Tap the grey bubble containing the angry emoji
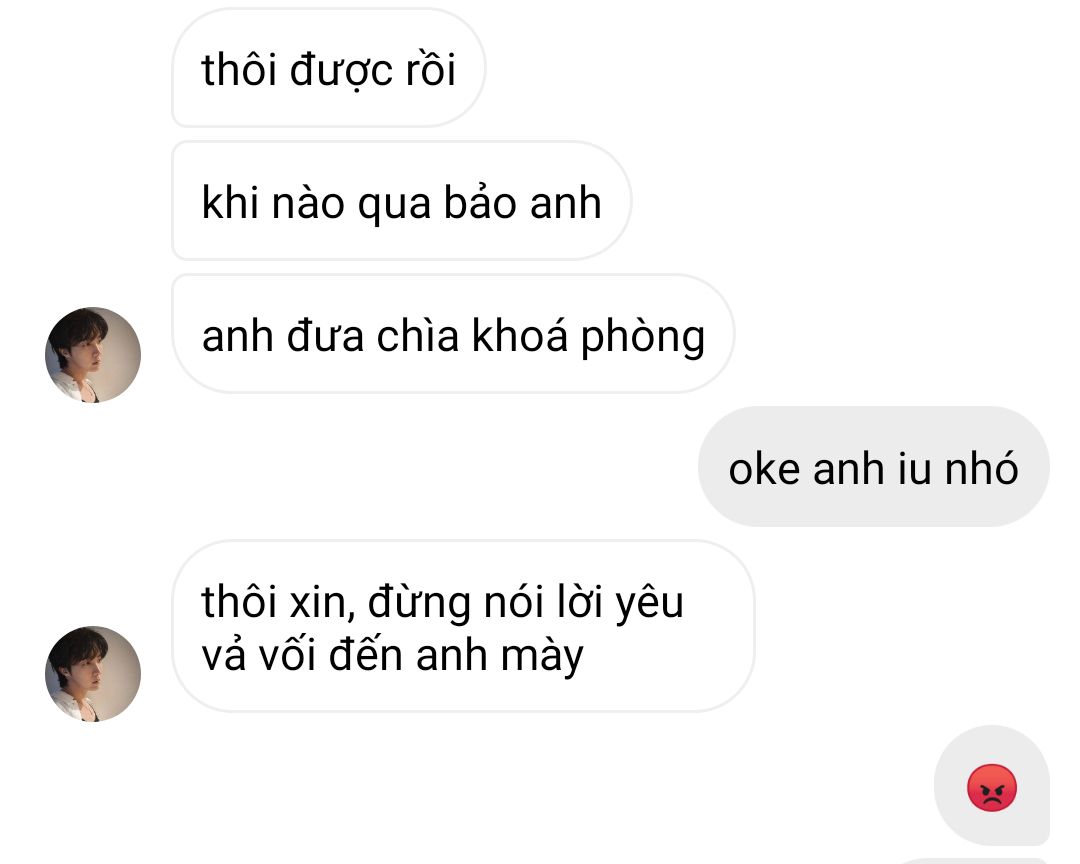This screenshot has width=1080, height=864. pos(992,785)
